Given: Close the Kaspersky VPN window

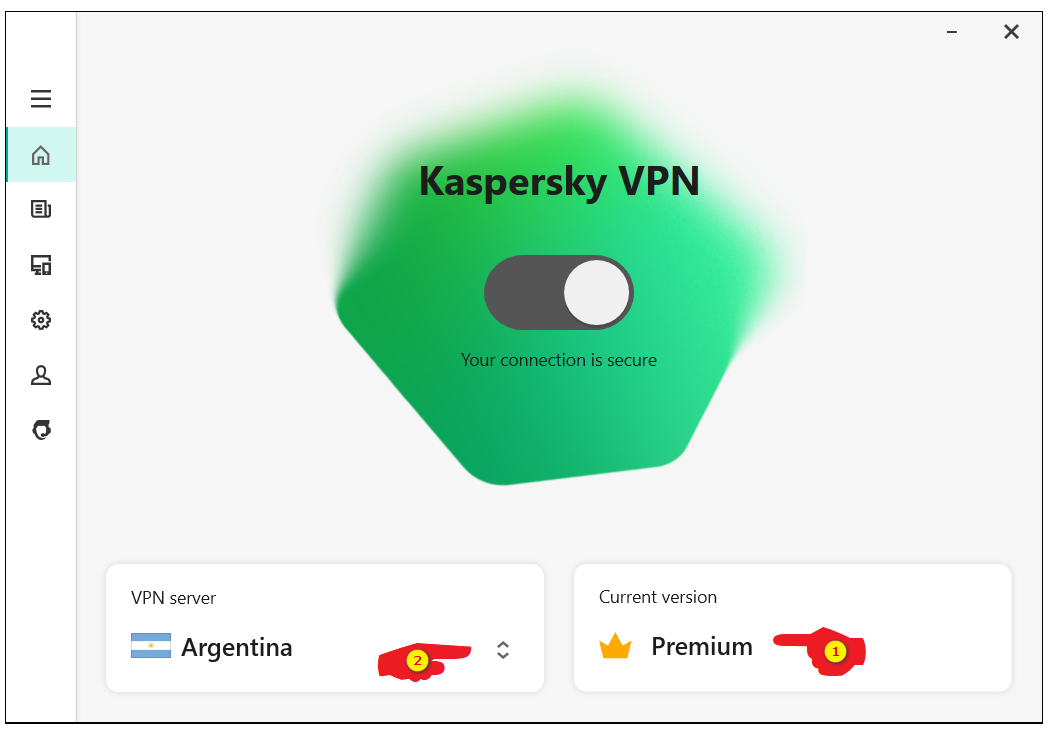Looking at the screenshot, I should click(x=1011, y=32).
